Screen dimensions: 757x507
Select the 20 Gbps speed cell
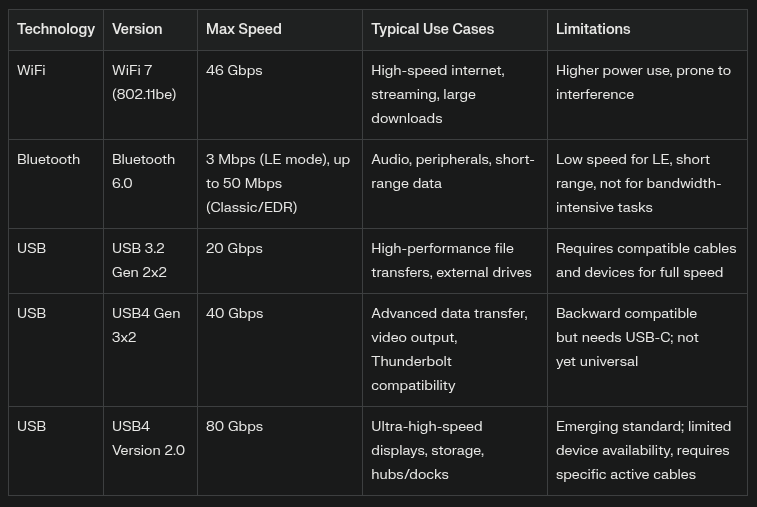point(234,248)
